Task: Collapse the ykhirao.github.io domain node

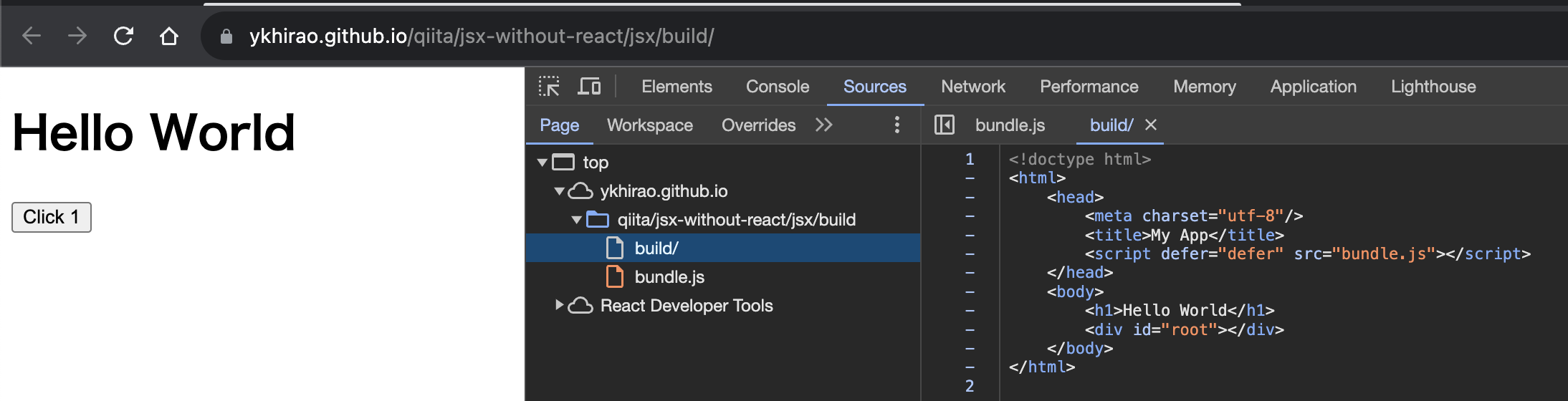Action: (x=560, y=191)
